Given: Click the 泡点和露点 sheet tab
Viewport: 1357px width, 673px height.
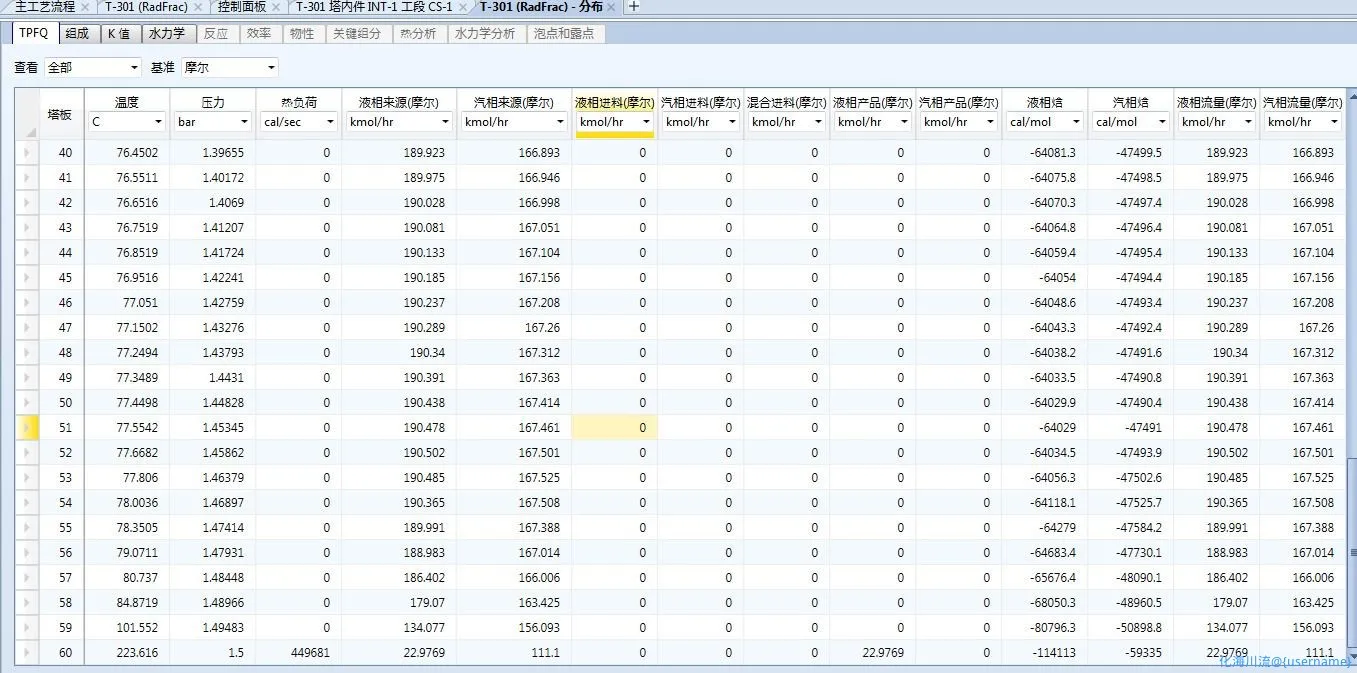Looking at the screenshot, I should coord(564,33).
